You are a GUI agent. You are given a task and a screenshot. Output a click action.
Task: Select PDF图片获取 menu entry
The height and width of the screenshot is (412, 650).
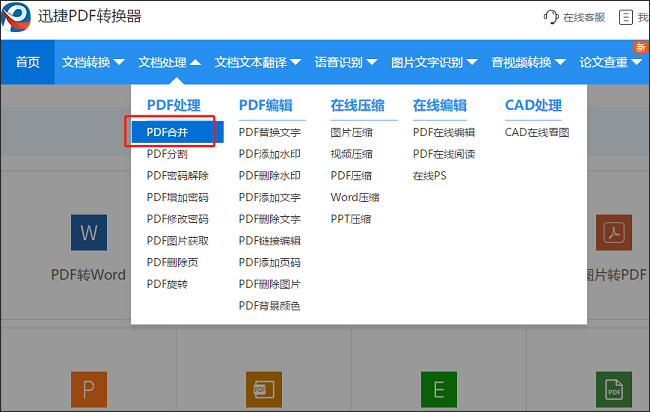pyautogui.click(x=177, y=241)
